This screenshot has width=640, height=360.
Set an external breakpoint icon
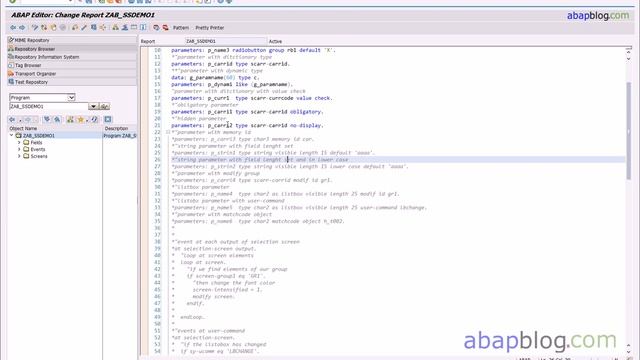tap(166, 27)
